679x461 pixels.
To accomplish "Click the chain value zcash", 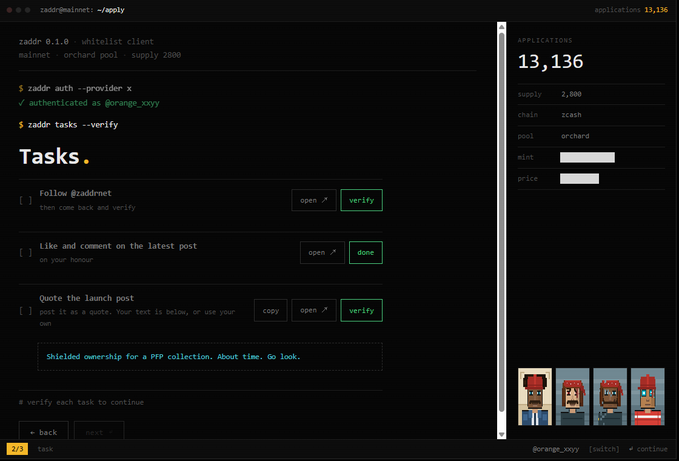I will [x=571, y=115].
